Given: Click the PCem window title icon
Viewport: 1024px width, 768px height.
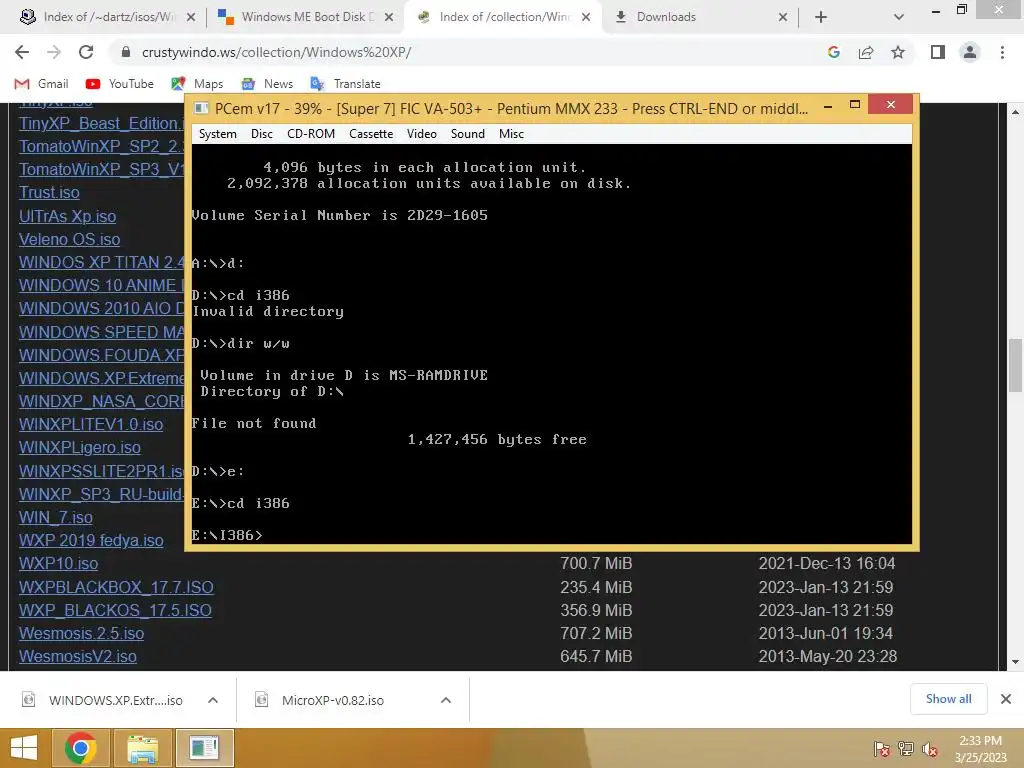Looking at the screenshot, I should [x=201, y=108].
